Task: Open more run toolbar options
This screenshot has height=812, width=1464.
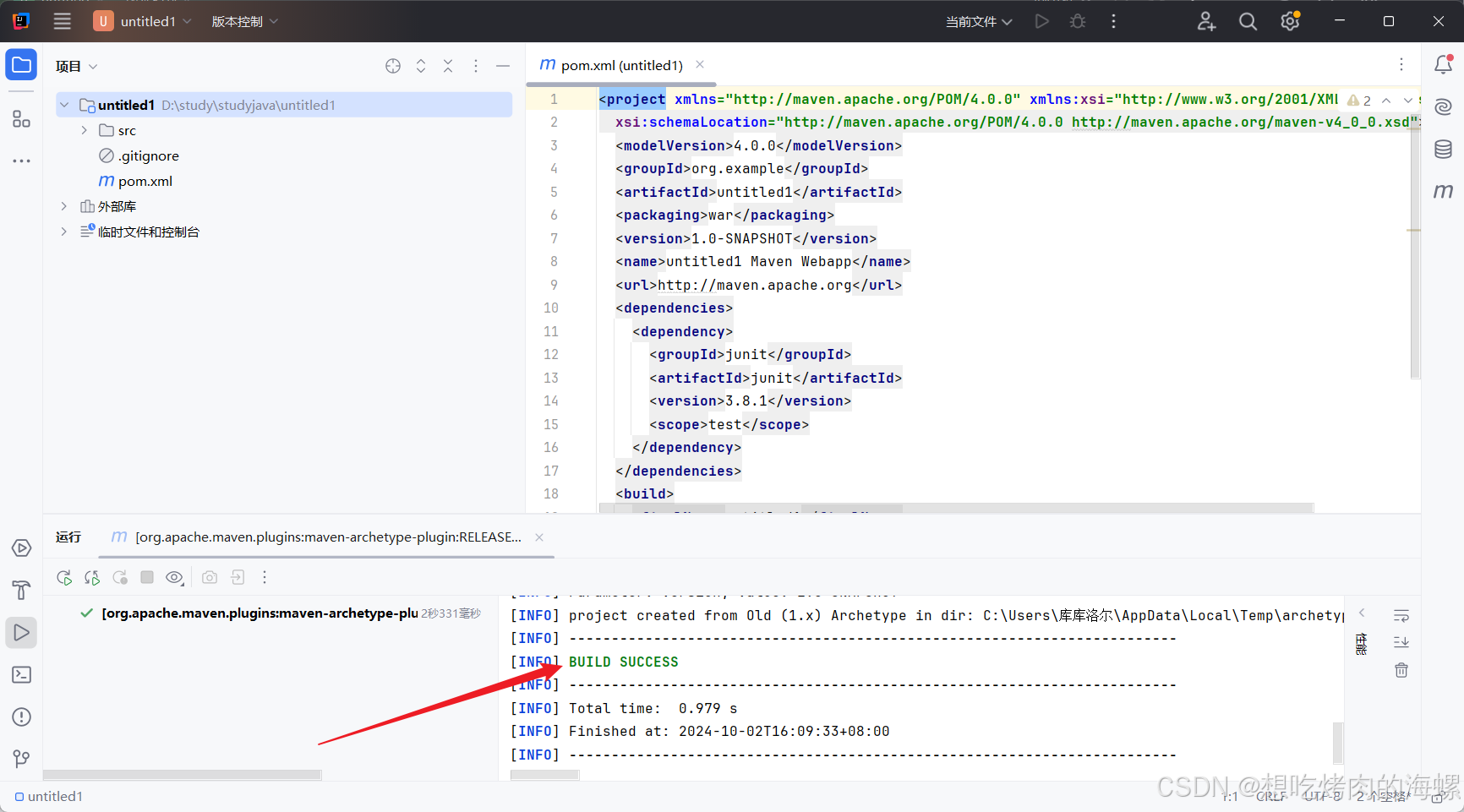Action: (265, 577)
